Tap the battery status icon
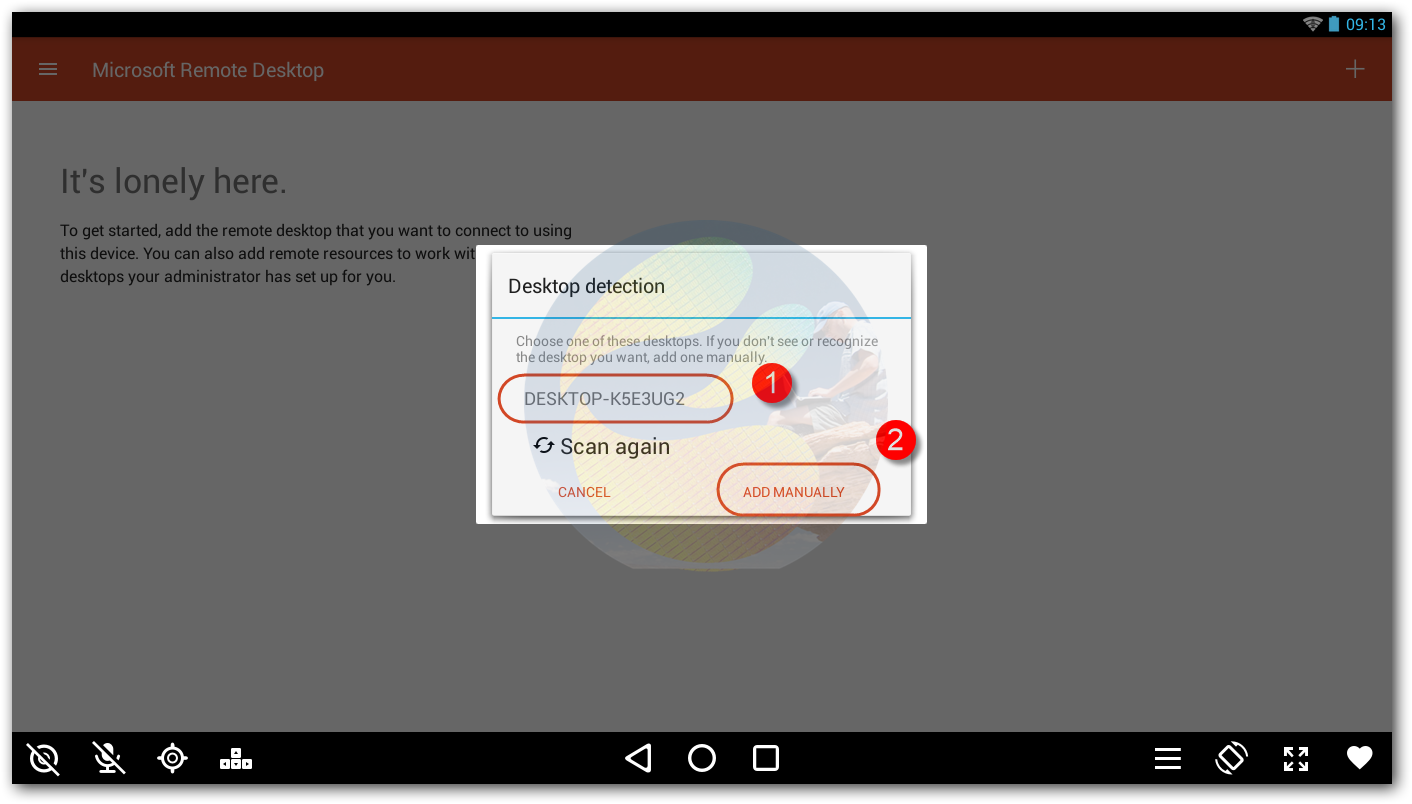Image resolution: width=1412 pixels, height=804 pixels. (1334, 25)
